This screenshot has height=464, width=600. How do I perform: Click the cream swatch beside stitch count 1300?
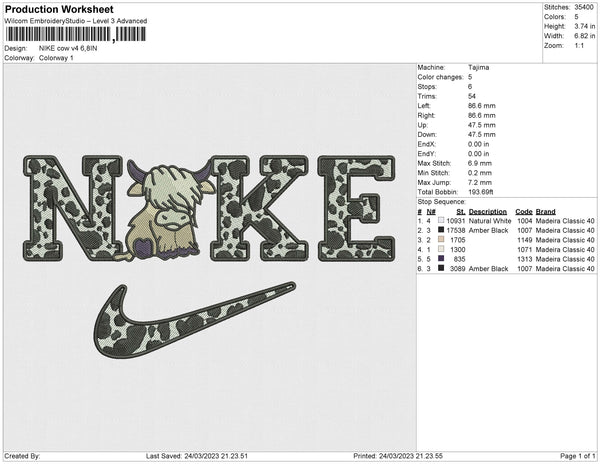[441, 249]
